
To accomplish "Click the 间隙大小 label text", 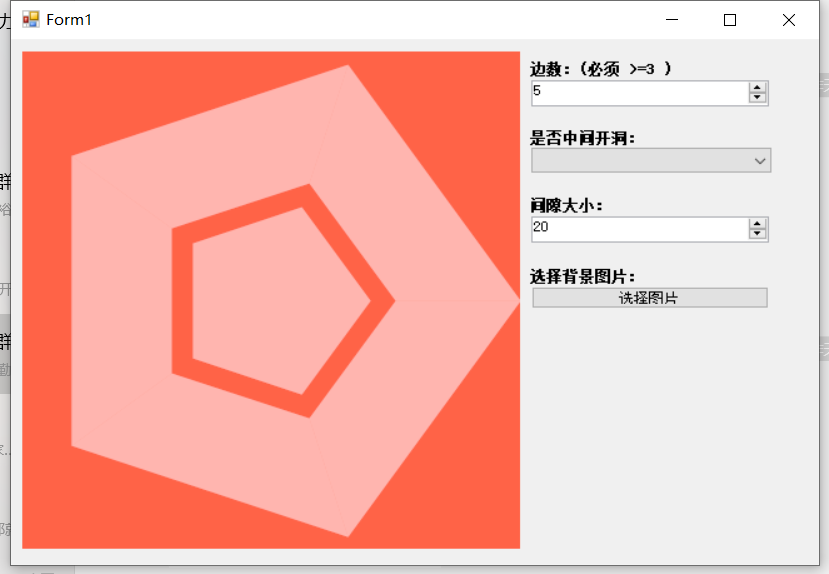I will click(566, 205).
